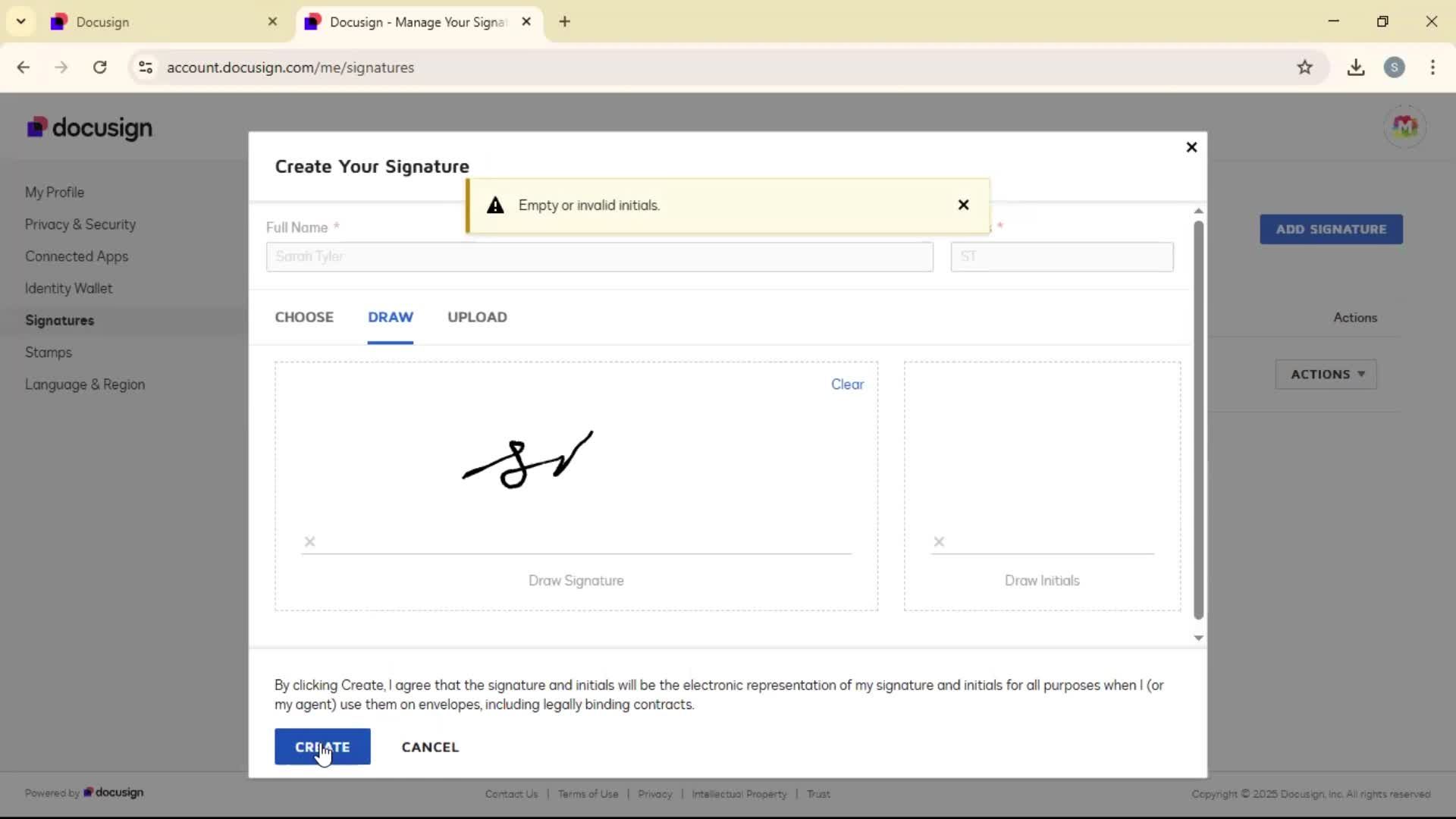The height and width of the screenshot is (819, 1456).
Task: Close the Manage Your Signatures tab
Action: coord(526,21)
